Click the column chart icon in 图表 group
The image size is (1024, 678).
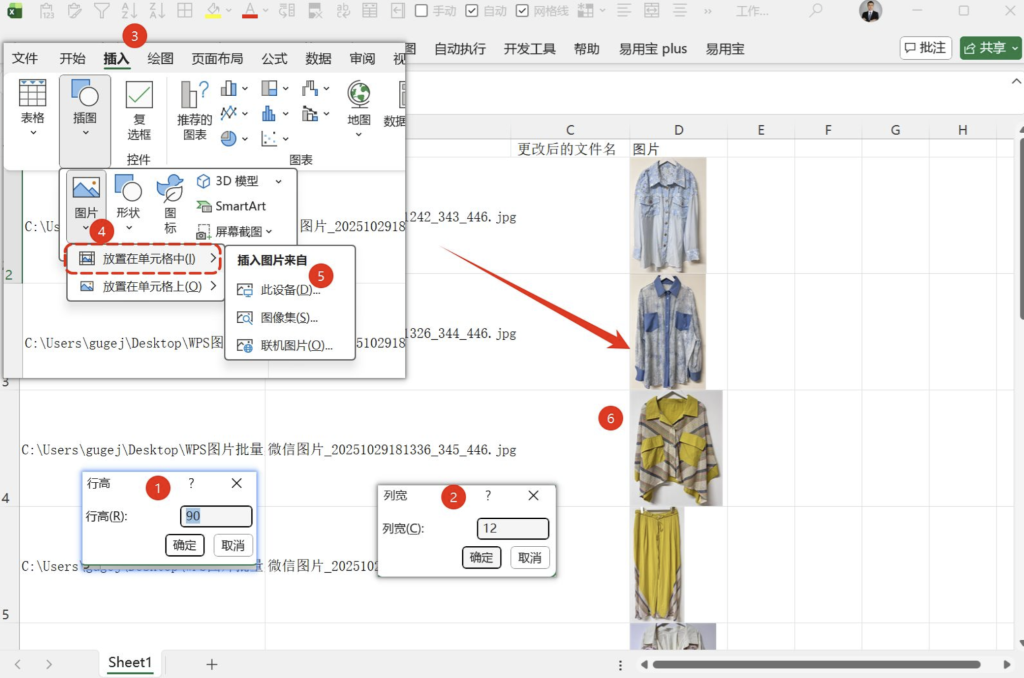[x=229, y=88]
